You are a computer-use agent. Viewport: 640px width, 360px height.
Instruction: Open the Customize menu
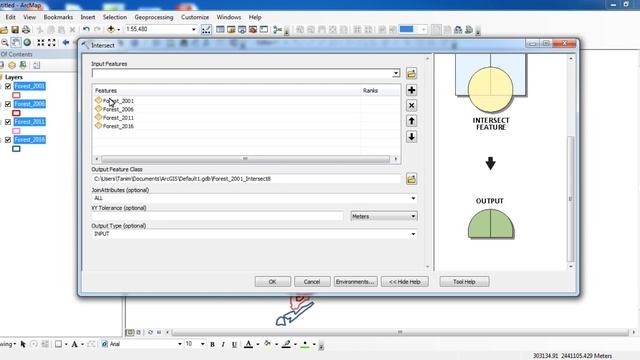click(x=195, y=17)
